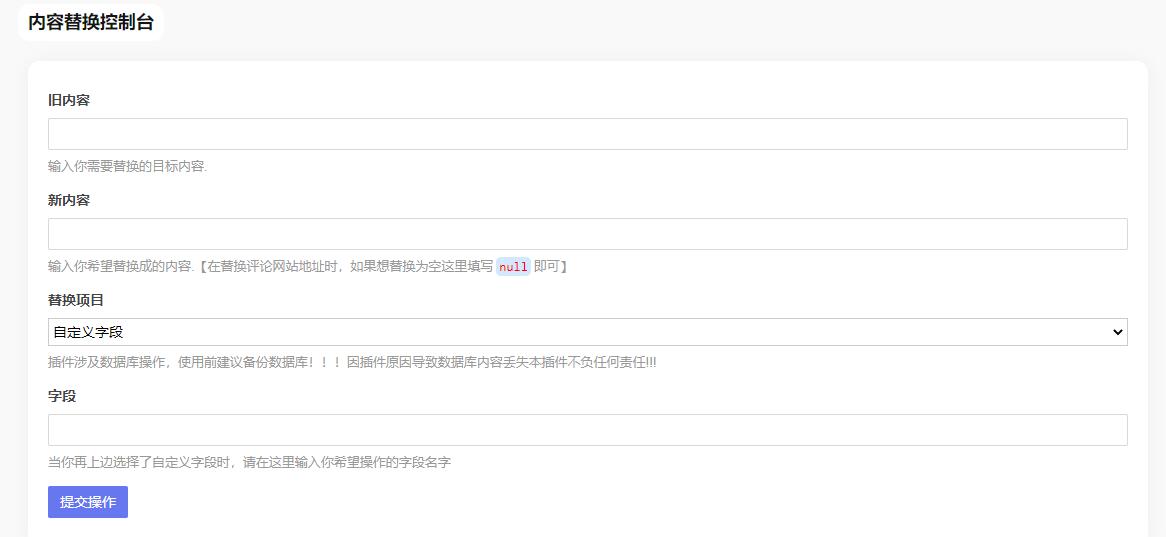This screenshot has height=537, width=1166.
Task: Click the 数据库内容丢失 disclaimer sentence
Action: pyautogui.click(x=500, y=362)
